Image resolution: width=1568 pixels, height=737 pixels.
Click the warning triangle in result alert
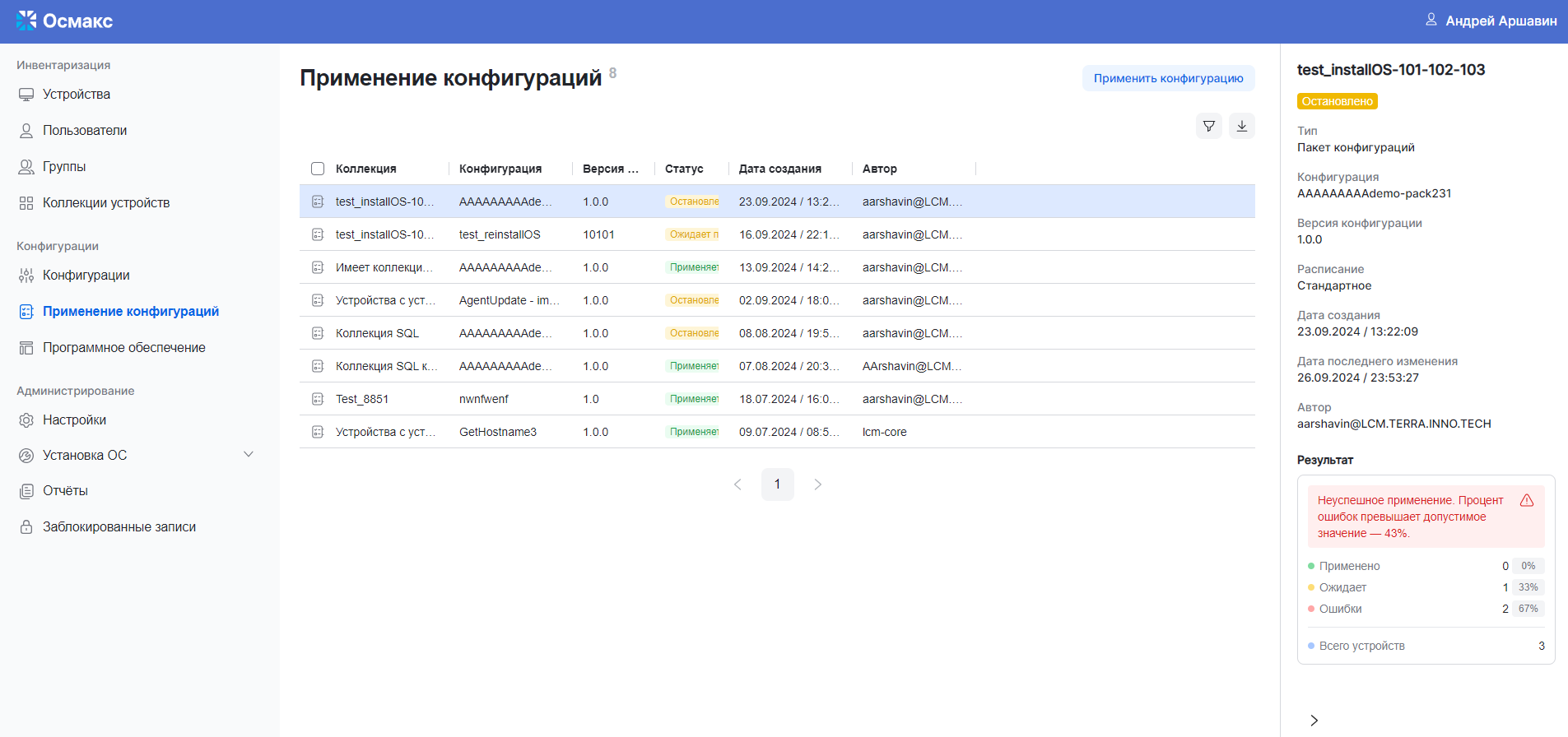[1526, 501]
